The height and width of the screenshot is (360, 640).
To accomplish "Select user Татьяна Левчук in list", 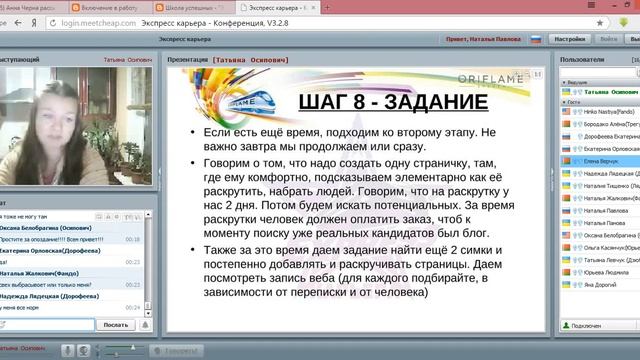I will [x=600, y=260].
